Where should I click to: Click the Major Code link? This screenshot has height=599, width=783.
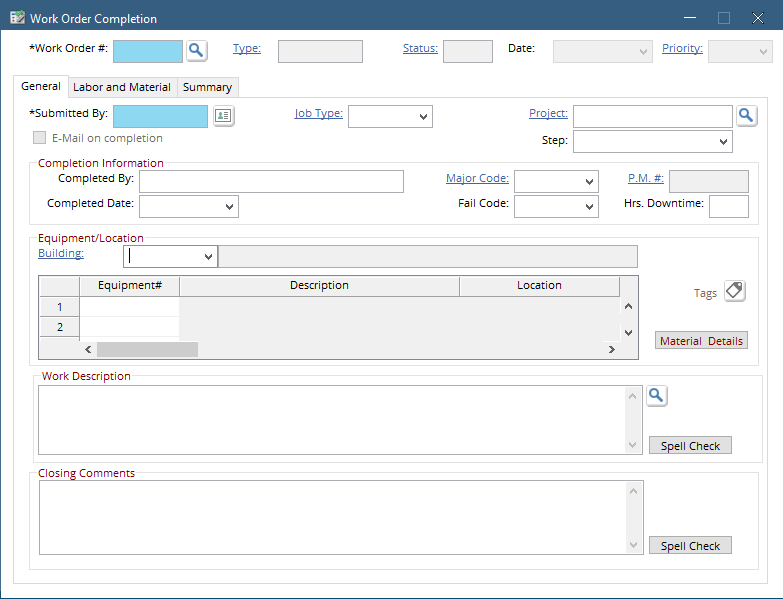click(477, 178)
